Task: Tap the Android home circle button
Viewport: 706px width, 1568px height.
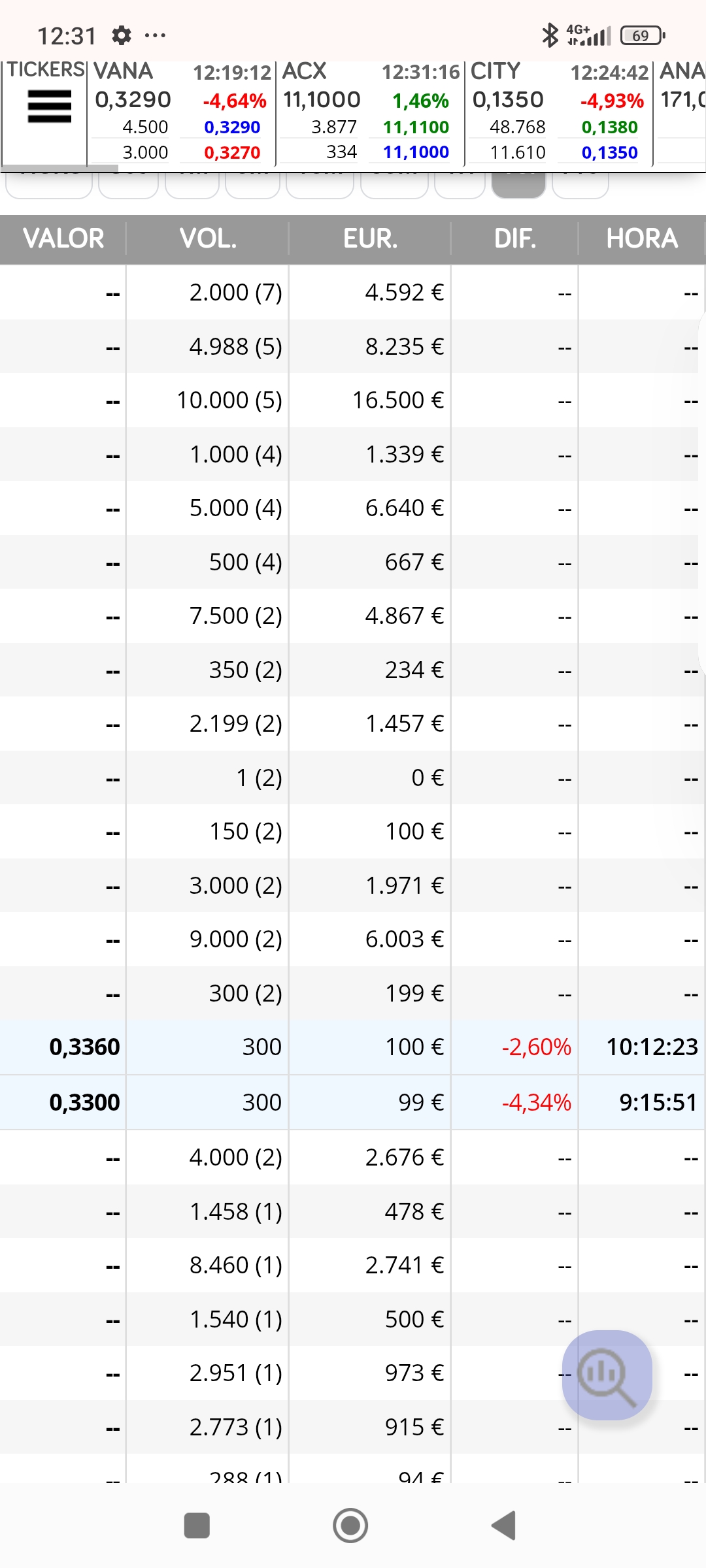Action: coord(350,1526)
